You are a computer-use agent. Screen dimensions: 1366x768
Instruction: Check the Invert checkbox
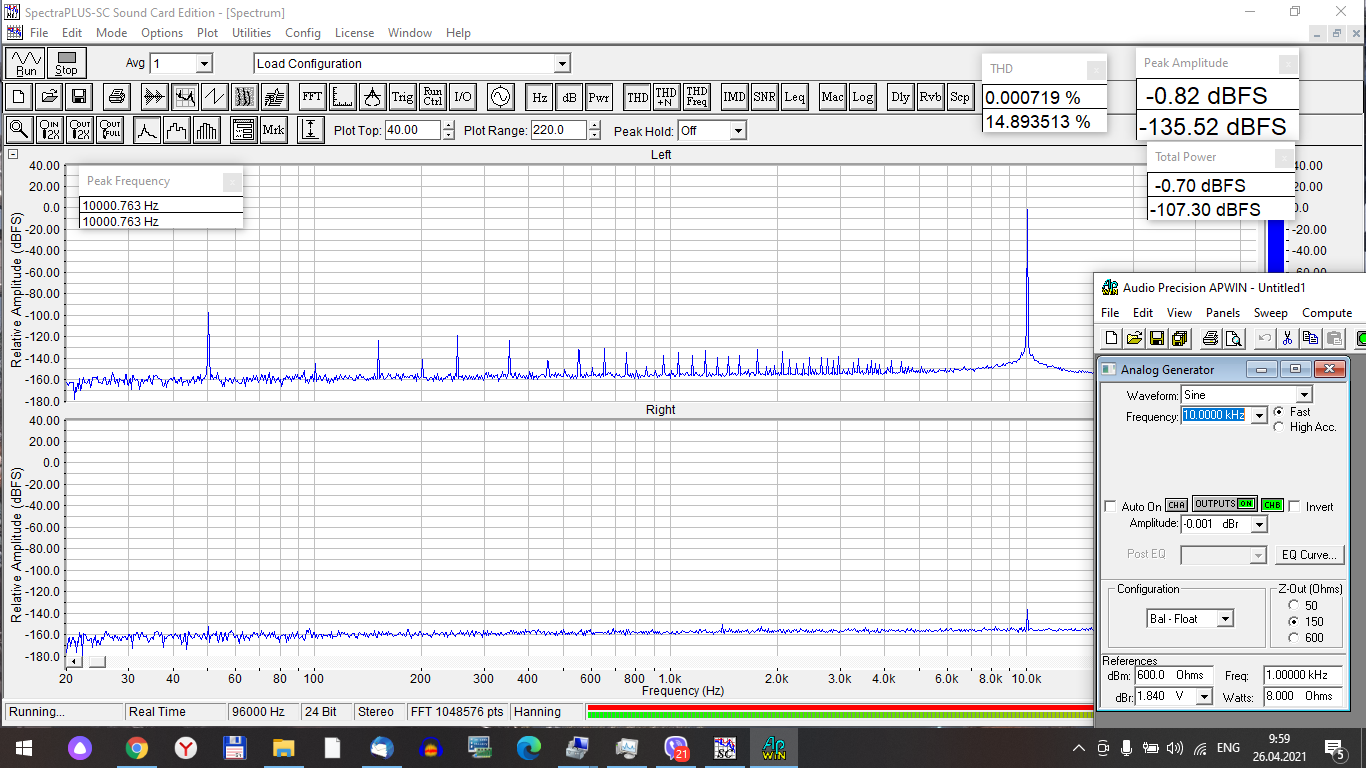pyautogui.click(x=1296, y=507)
